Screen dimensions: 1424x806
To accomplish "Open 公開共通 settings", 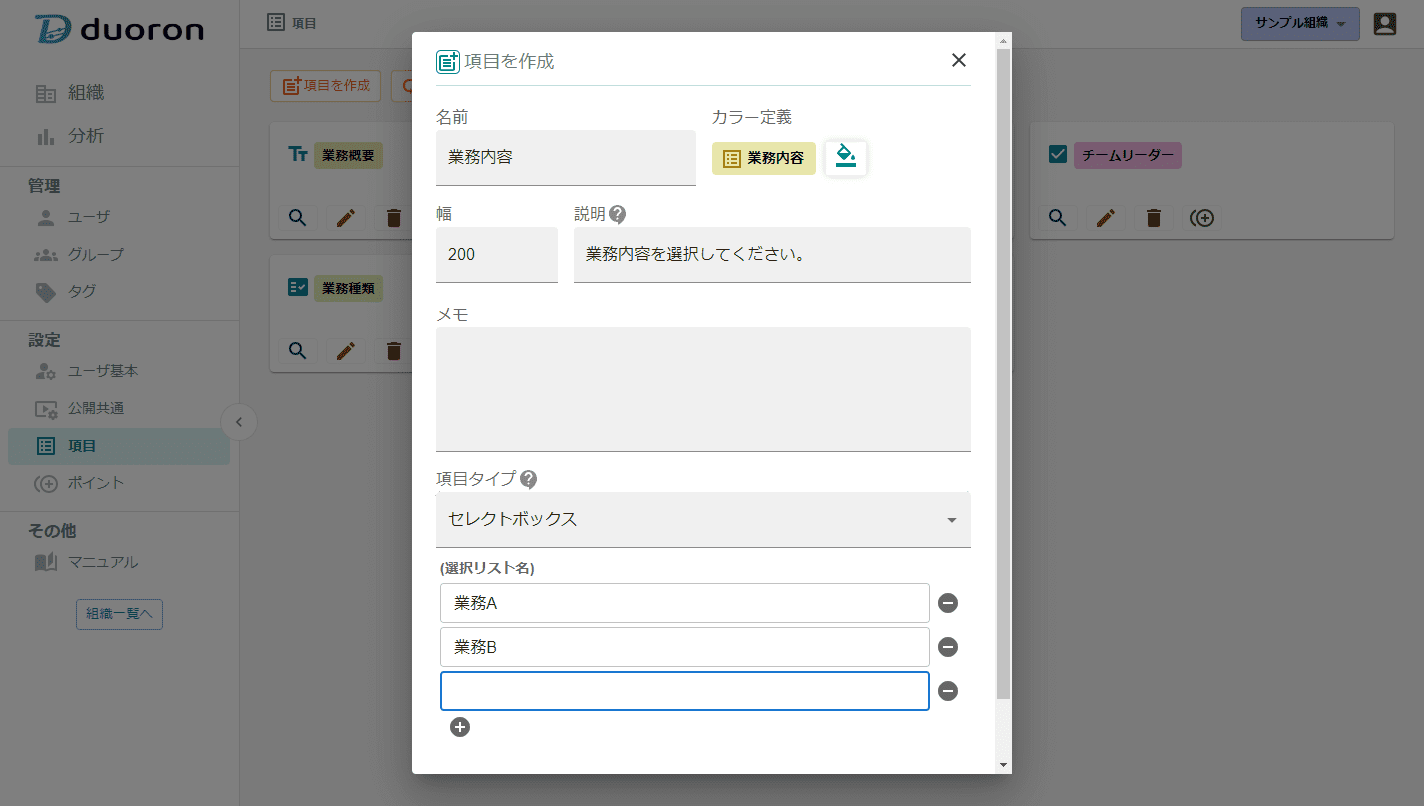I will 96,408.
